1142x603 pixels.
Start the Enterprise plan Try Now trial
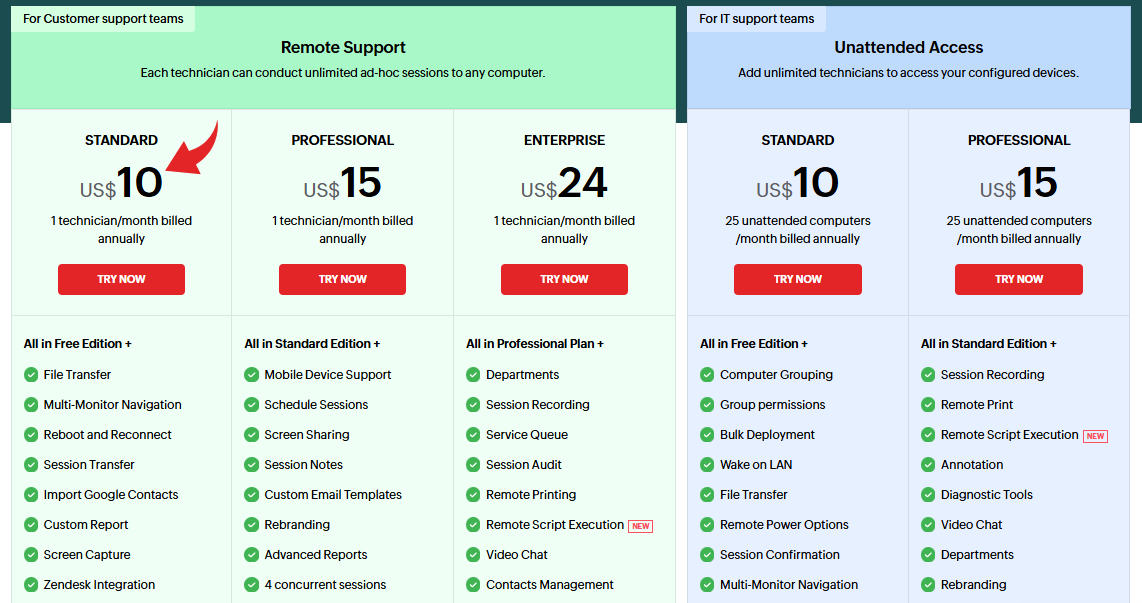click(564, 279)
